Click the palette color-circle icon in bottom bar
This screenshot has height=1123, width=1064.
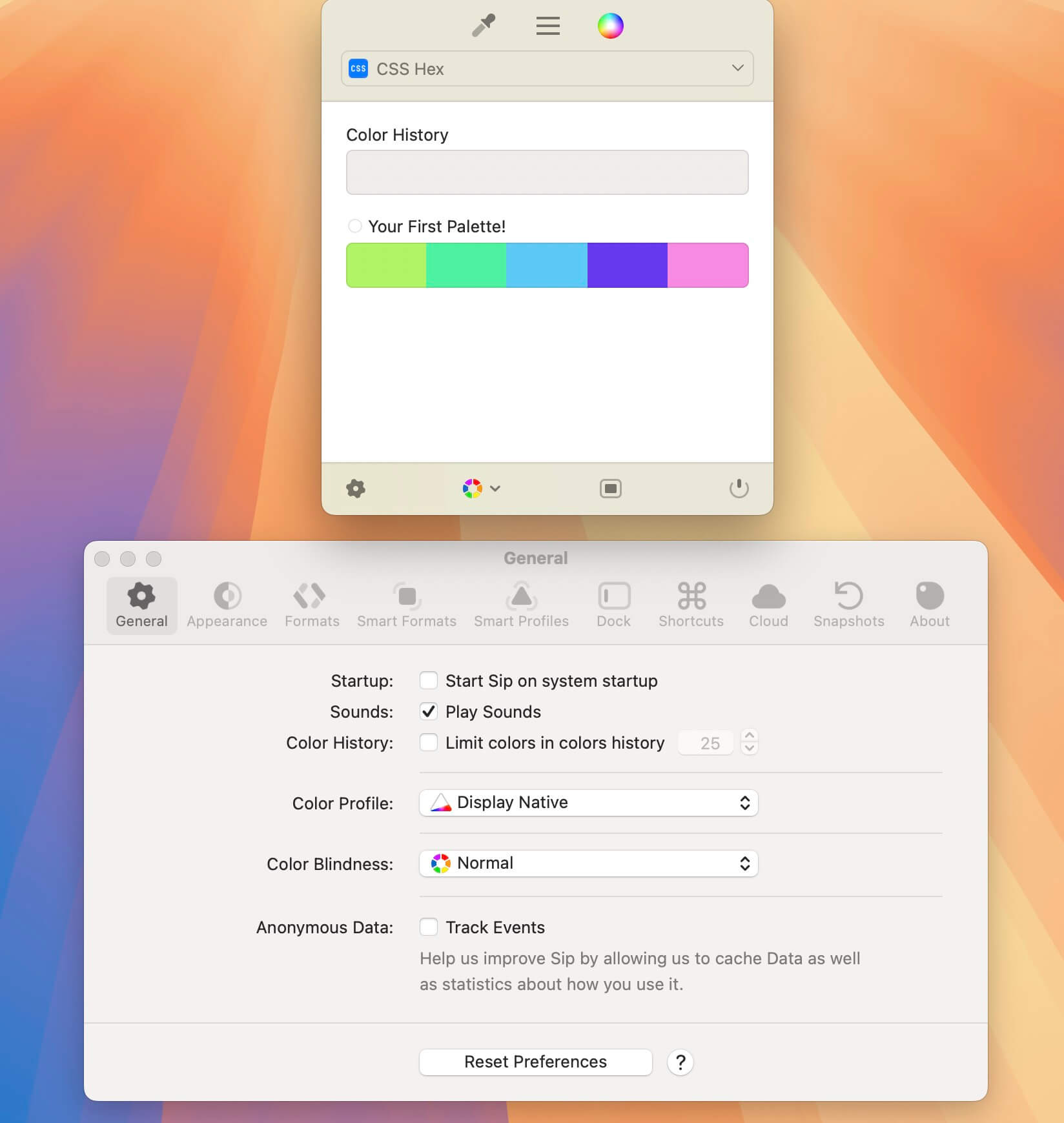pos(473,489)
